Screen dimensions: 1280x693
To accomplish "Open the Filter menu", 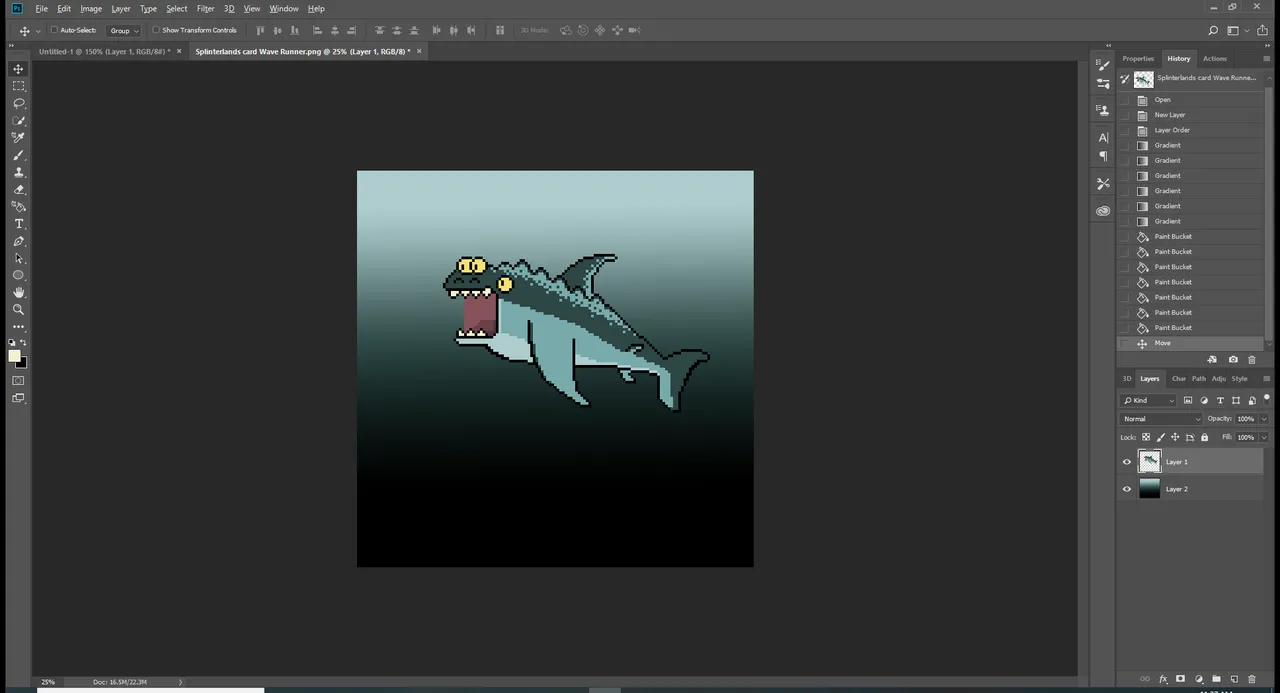I will 205,8.
